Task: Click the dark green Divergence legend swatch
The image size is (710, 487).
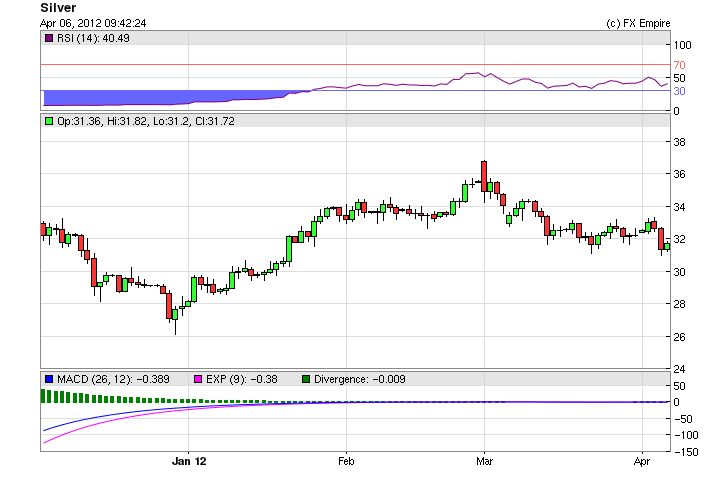Action: coord(306,379)
